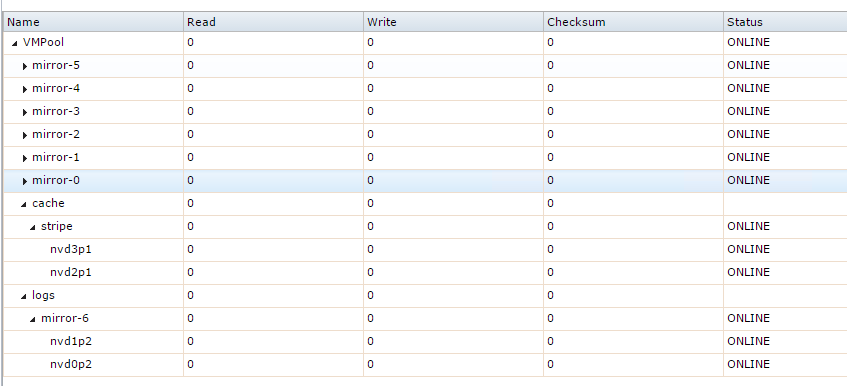The height and width of the screenshot is (386, 847).
Task: Sort by the Name column header
Action: [x=93, y=22]
